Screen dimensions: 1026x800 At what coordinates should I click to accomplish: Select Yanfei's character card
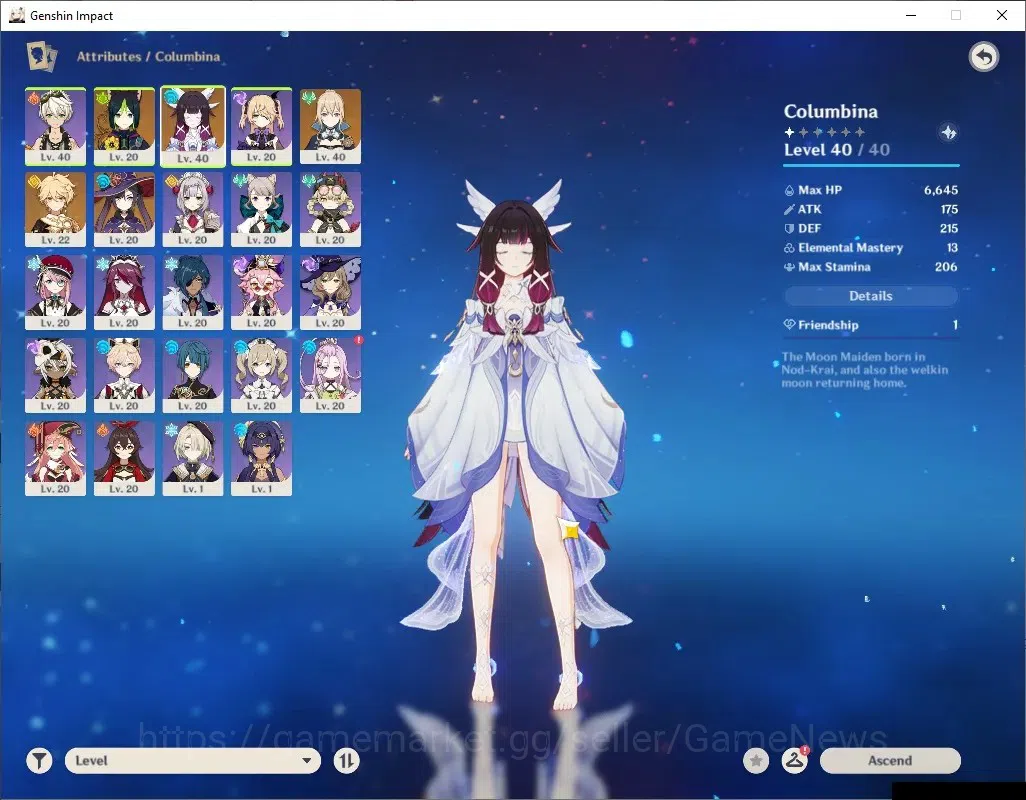56,459
